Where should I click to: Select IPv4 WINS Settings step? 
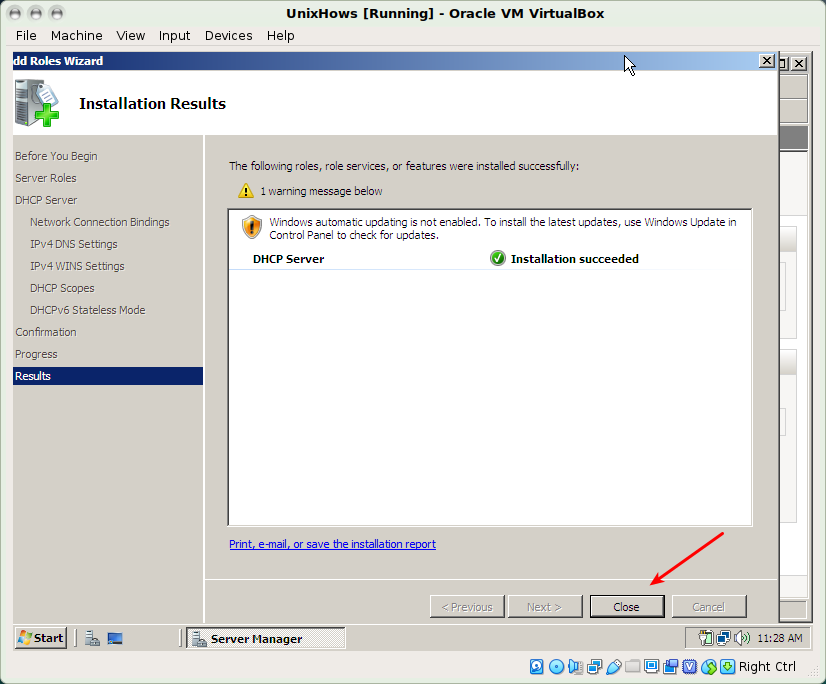(x=77, y=266)
